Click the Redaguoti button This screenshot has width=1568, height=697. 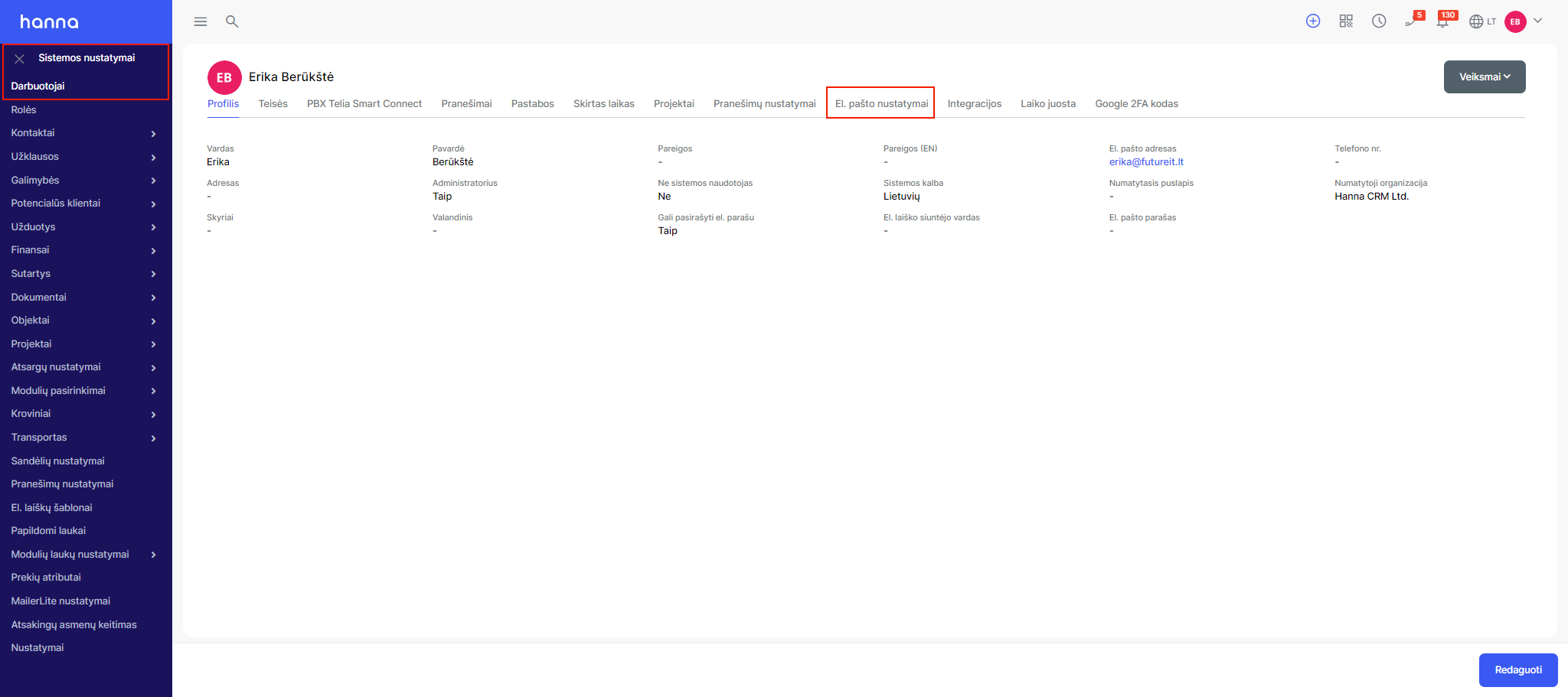point(1518,670)
